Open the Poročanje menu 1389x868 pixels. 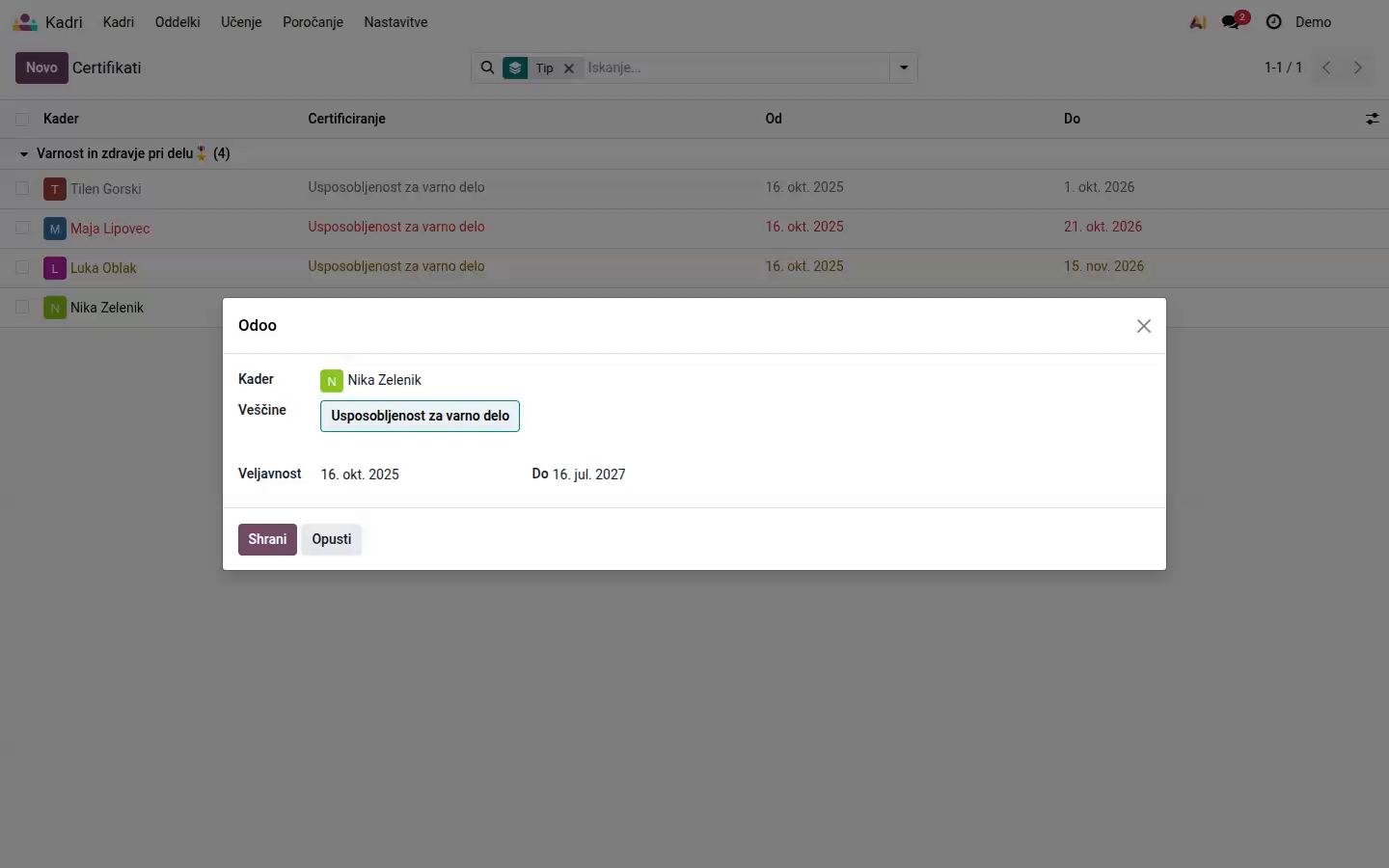coord(313,21)
